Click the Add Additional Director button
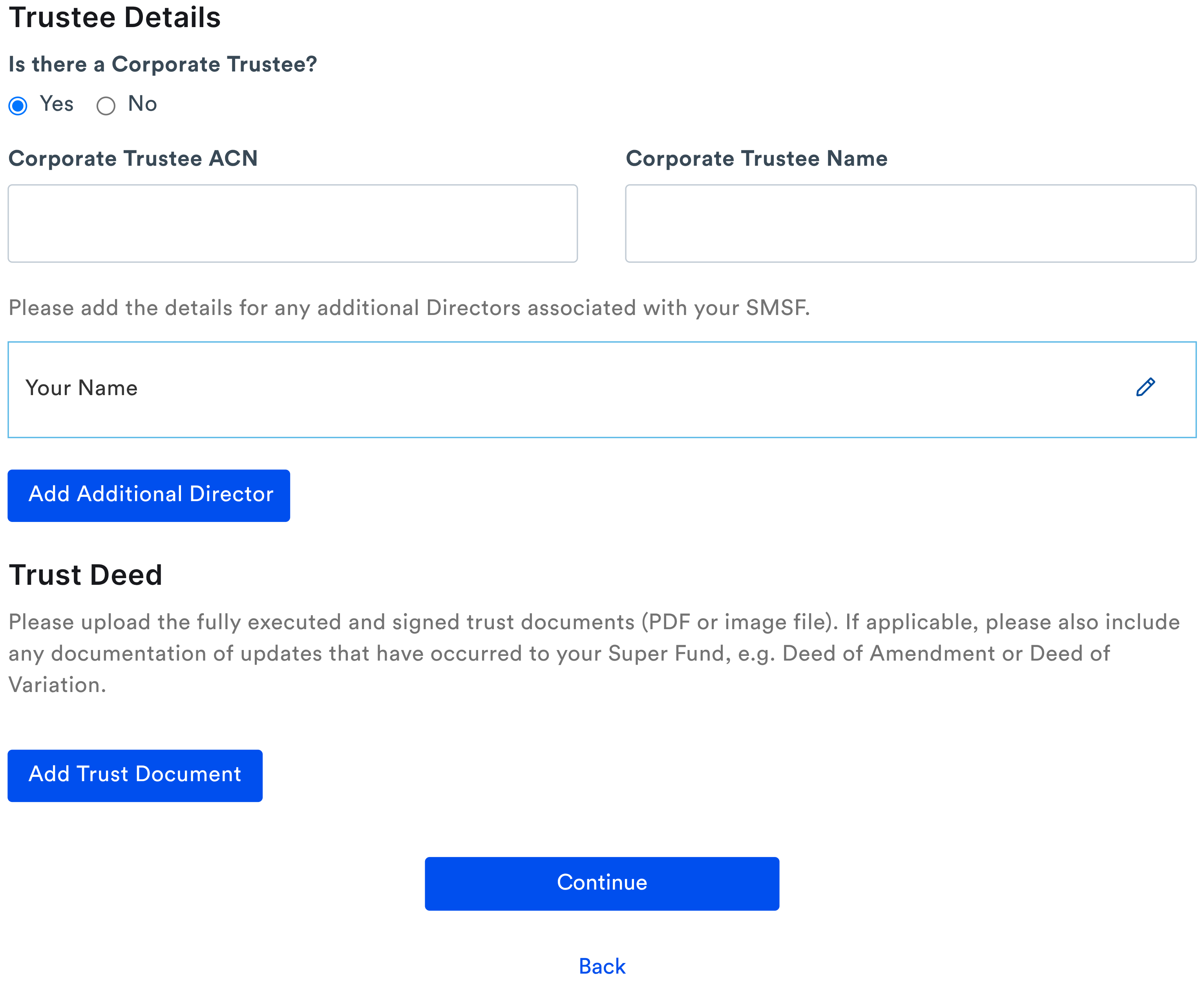 click(148, 495)
